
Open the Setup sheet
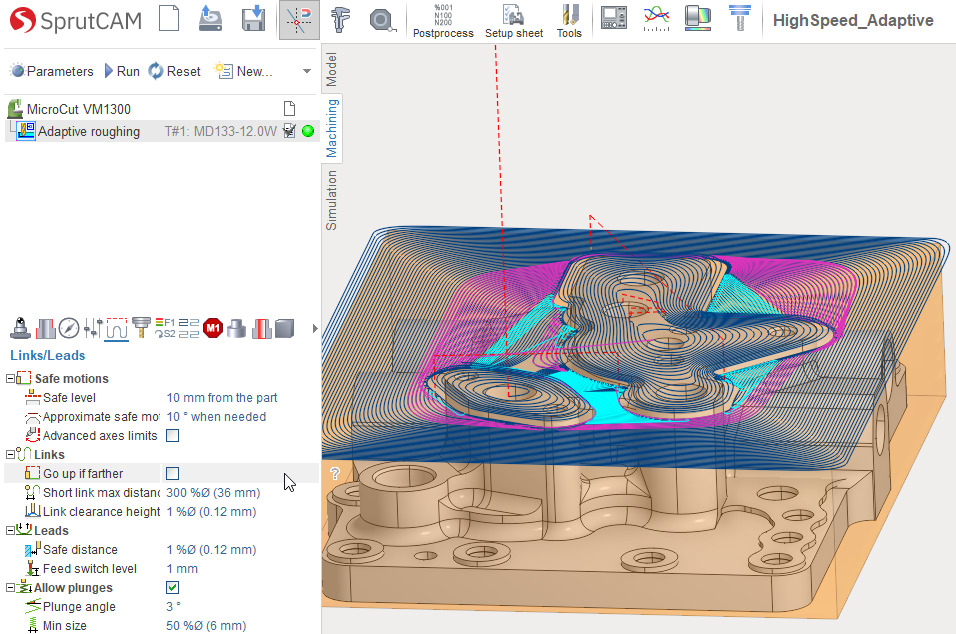point(514,21)
